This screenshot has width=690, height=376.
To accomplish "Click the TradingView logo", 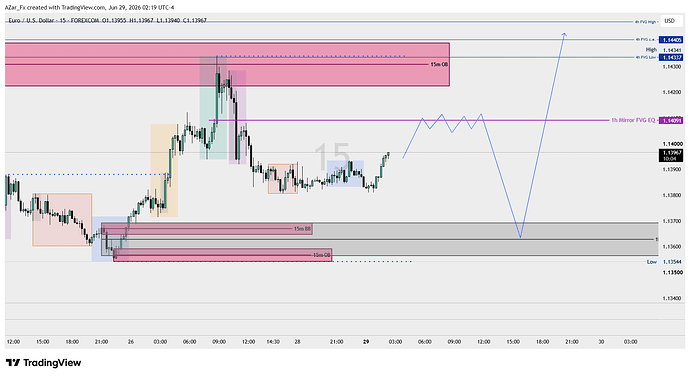I will [43, 363].
